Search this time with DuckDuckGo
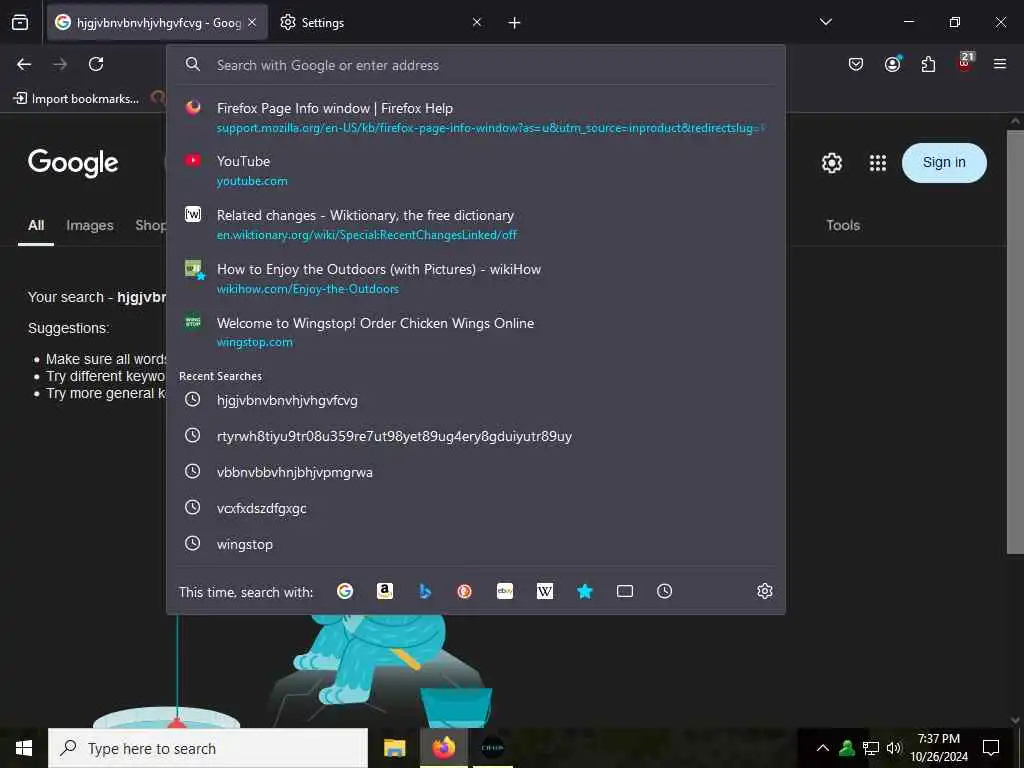The image size is (1024, 768). (464, 591)
